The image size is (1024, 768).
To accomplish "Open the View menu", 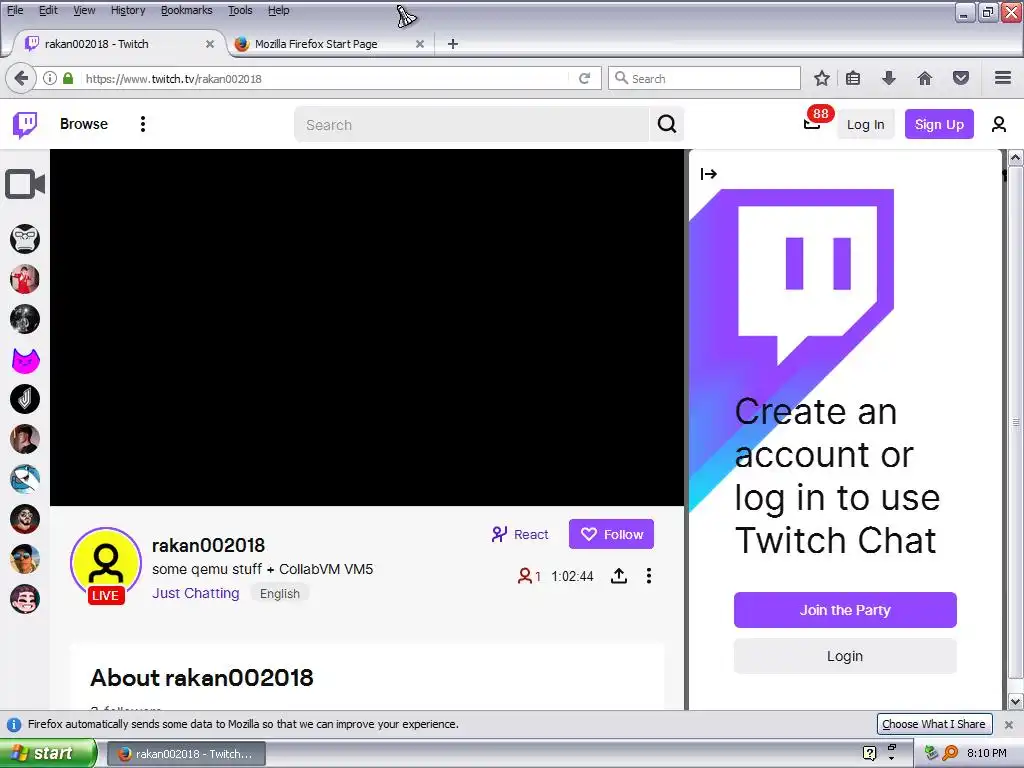I will click(84, 10).
